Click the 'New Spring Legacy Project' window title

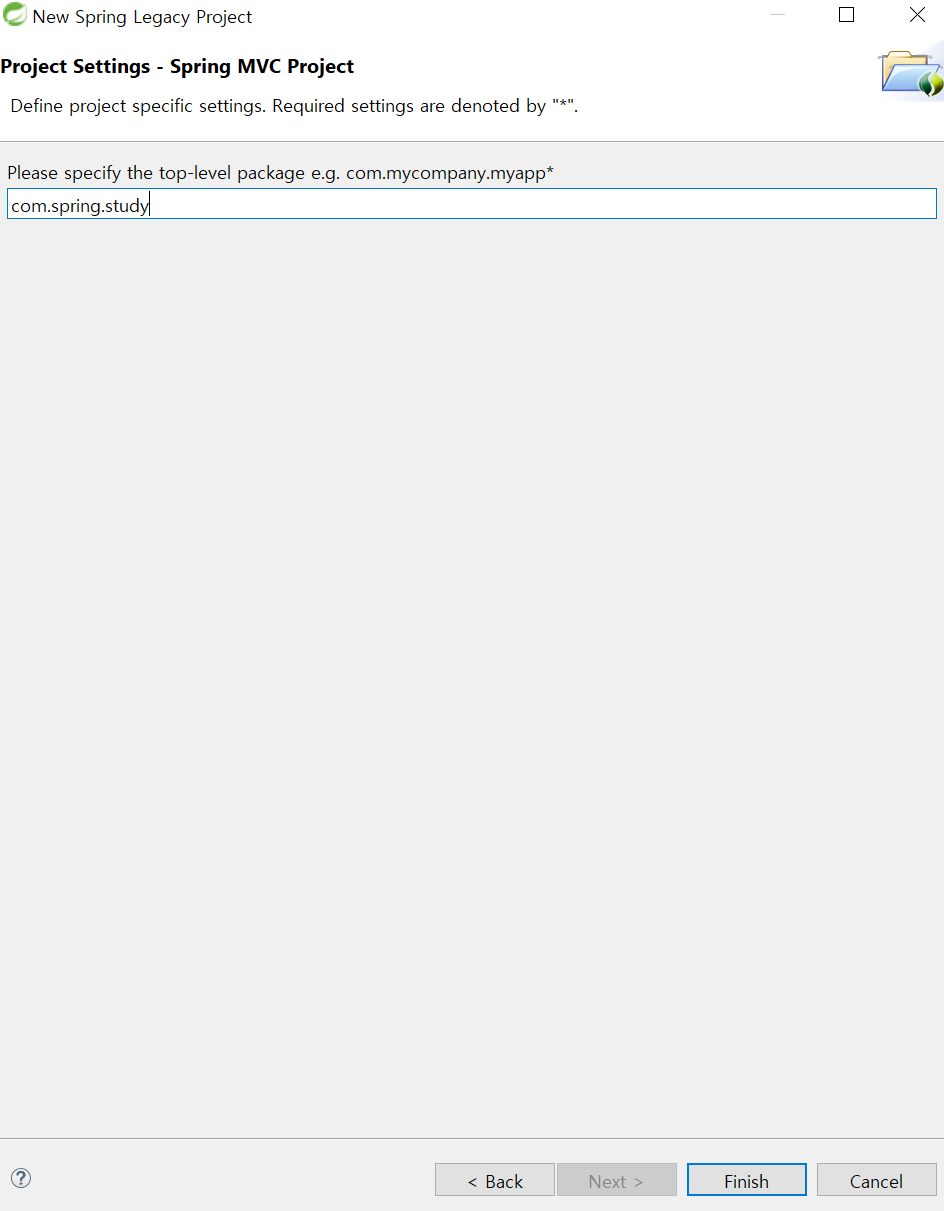coord(142,17)
